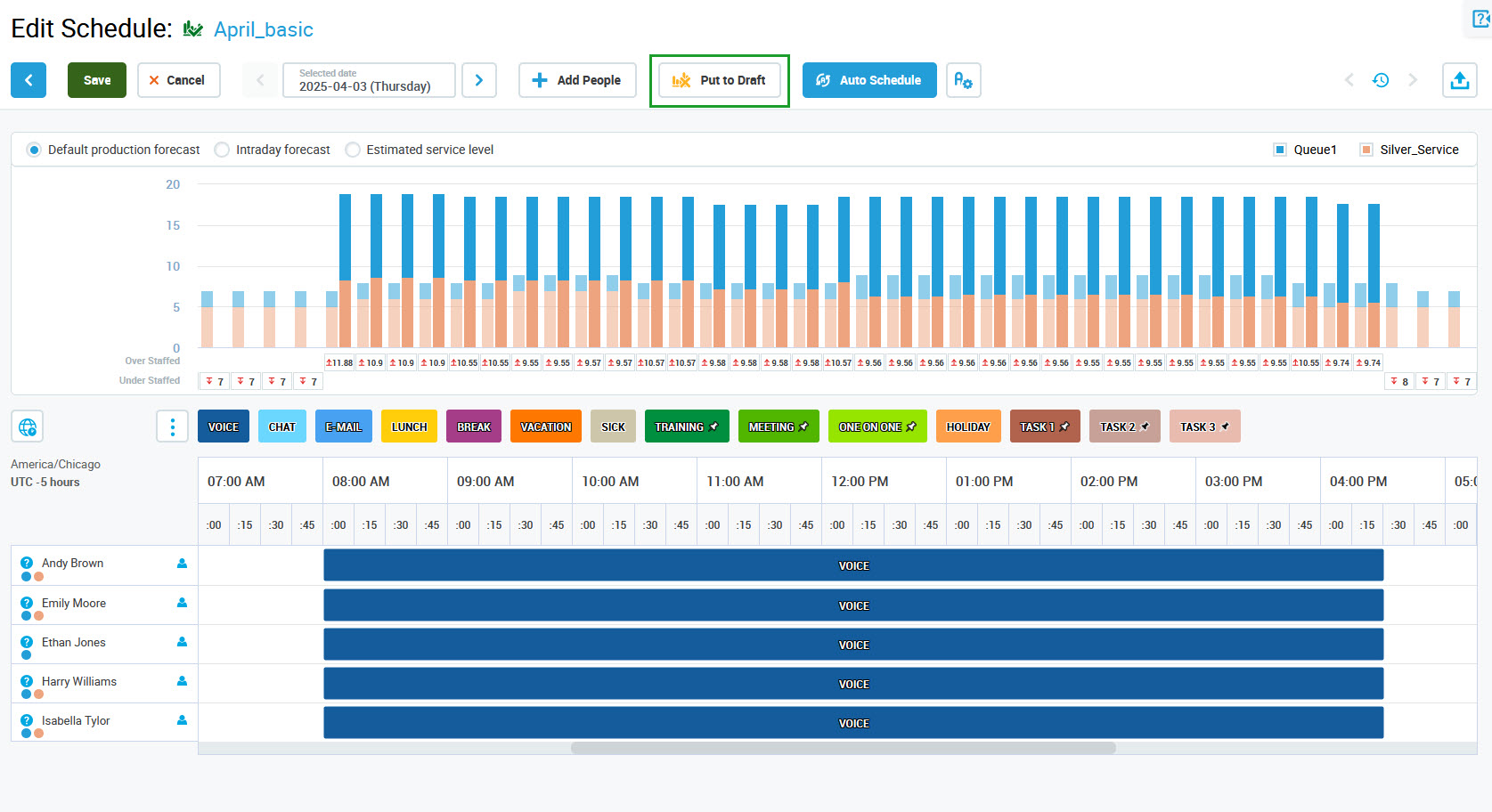The width and height of the screenshot is (1492, 812).
Task: Click the blue back arrow icon
Action: pos(29,80)
